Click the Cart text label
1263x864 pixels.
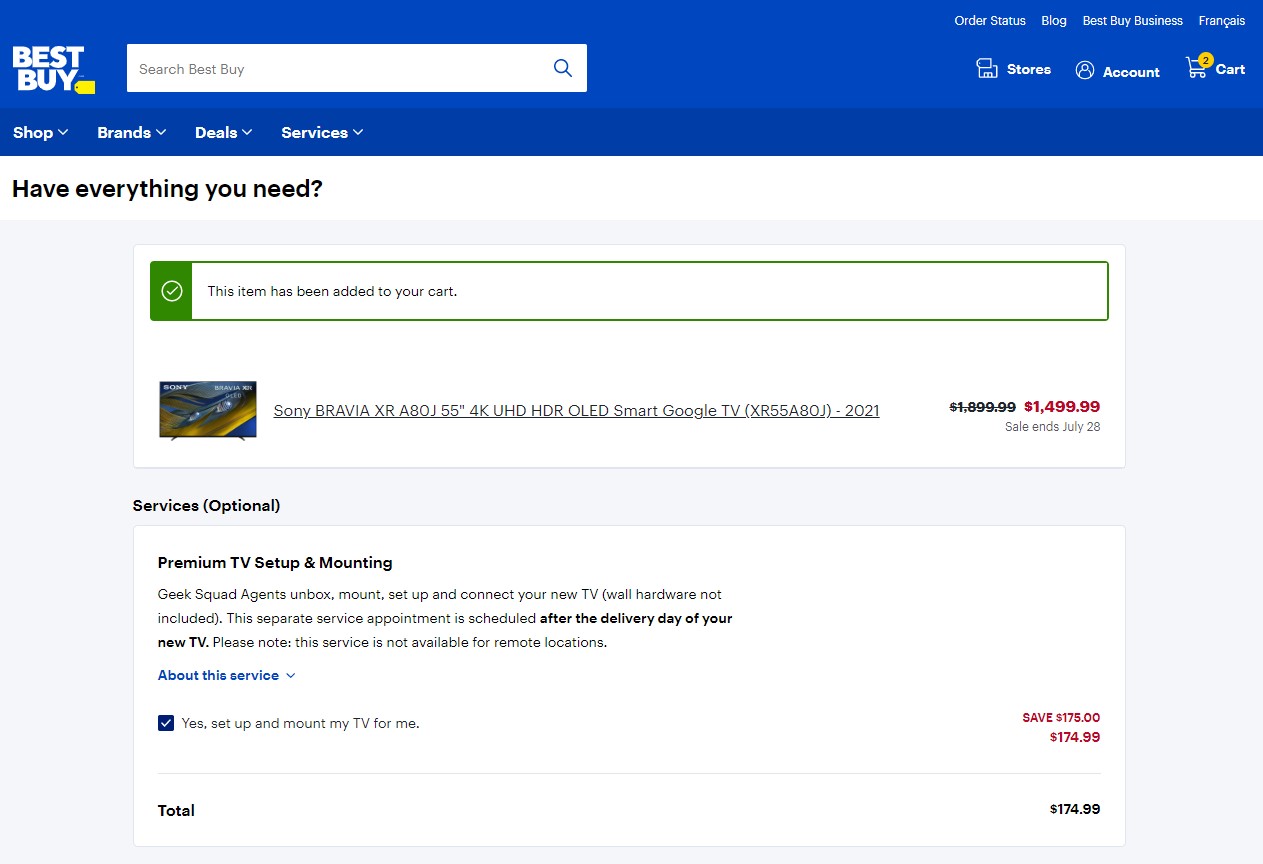click(1230, 69)
